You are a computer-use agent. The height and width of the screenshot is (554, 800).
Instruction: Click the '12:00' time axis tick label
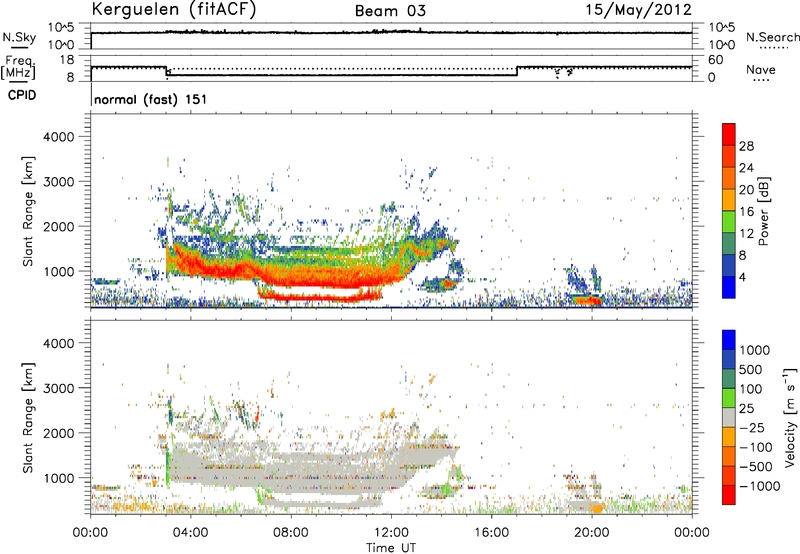[391, 533]
